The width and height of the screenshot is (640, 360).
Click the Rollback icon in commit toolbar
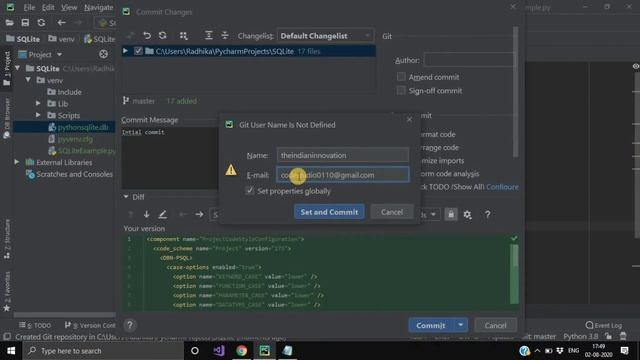point(147,36)
